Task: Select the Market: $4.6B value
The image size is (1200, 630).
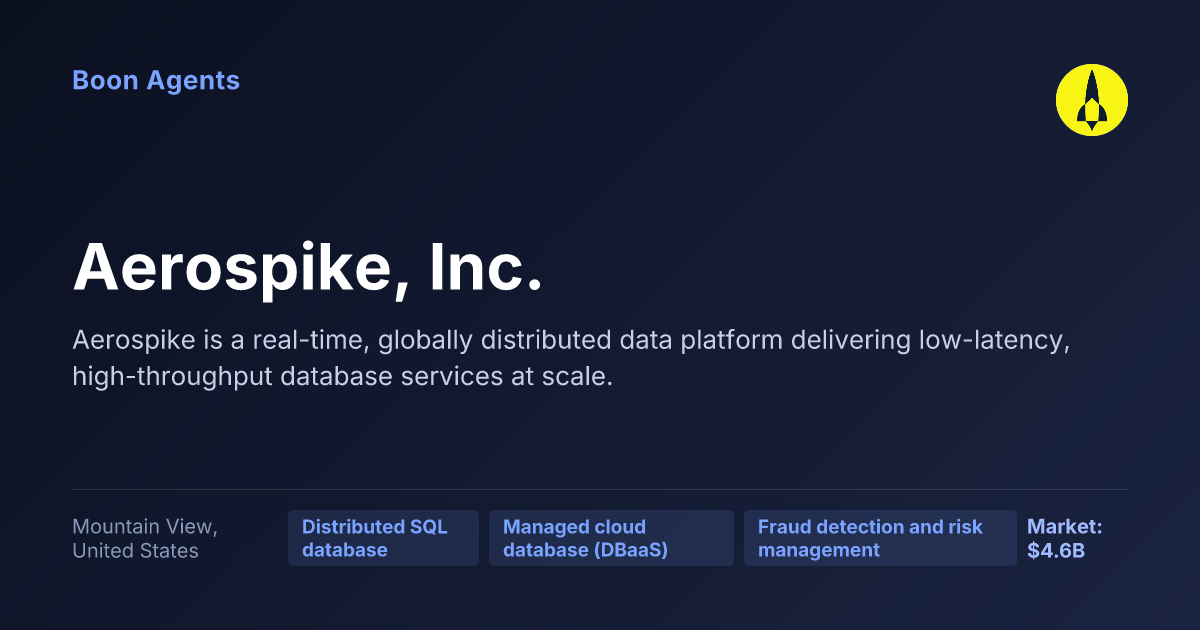Action: pos(1065,538)
